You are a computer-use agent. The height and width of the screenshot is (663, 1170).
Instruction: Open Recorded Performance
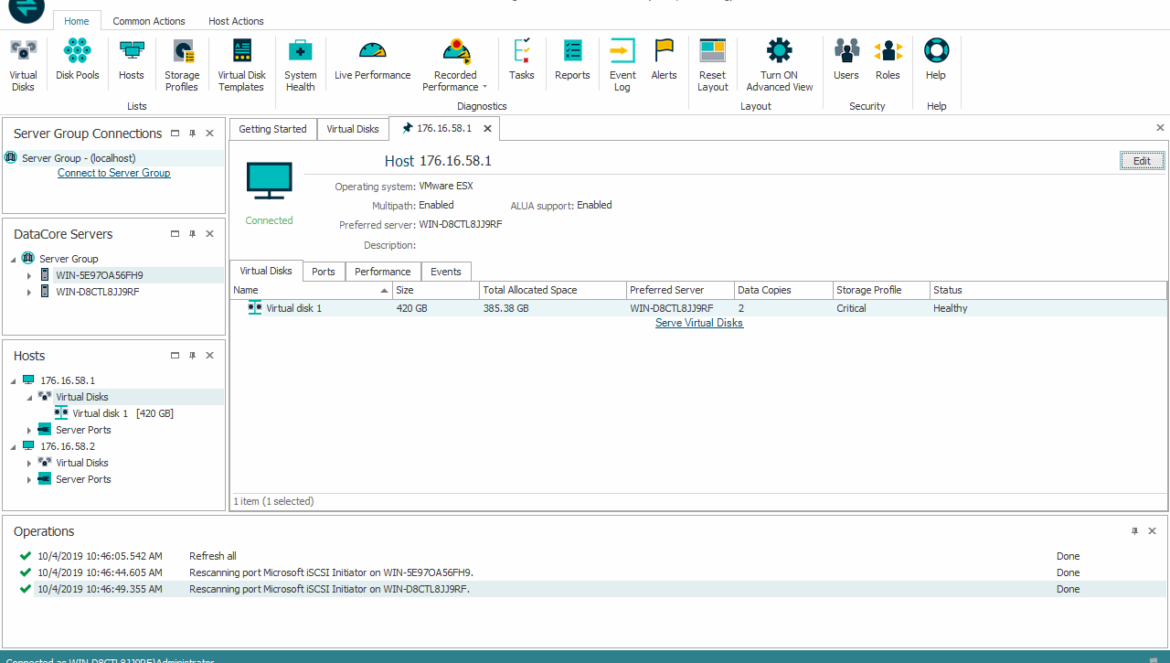point(455,65)
